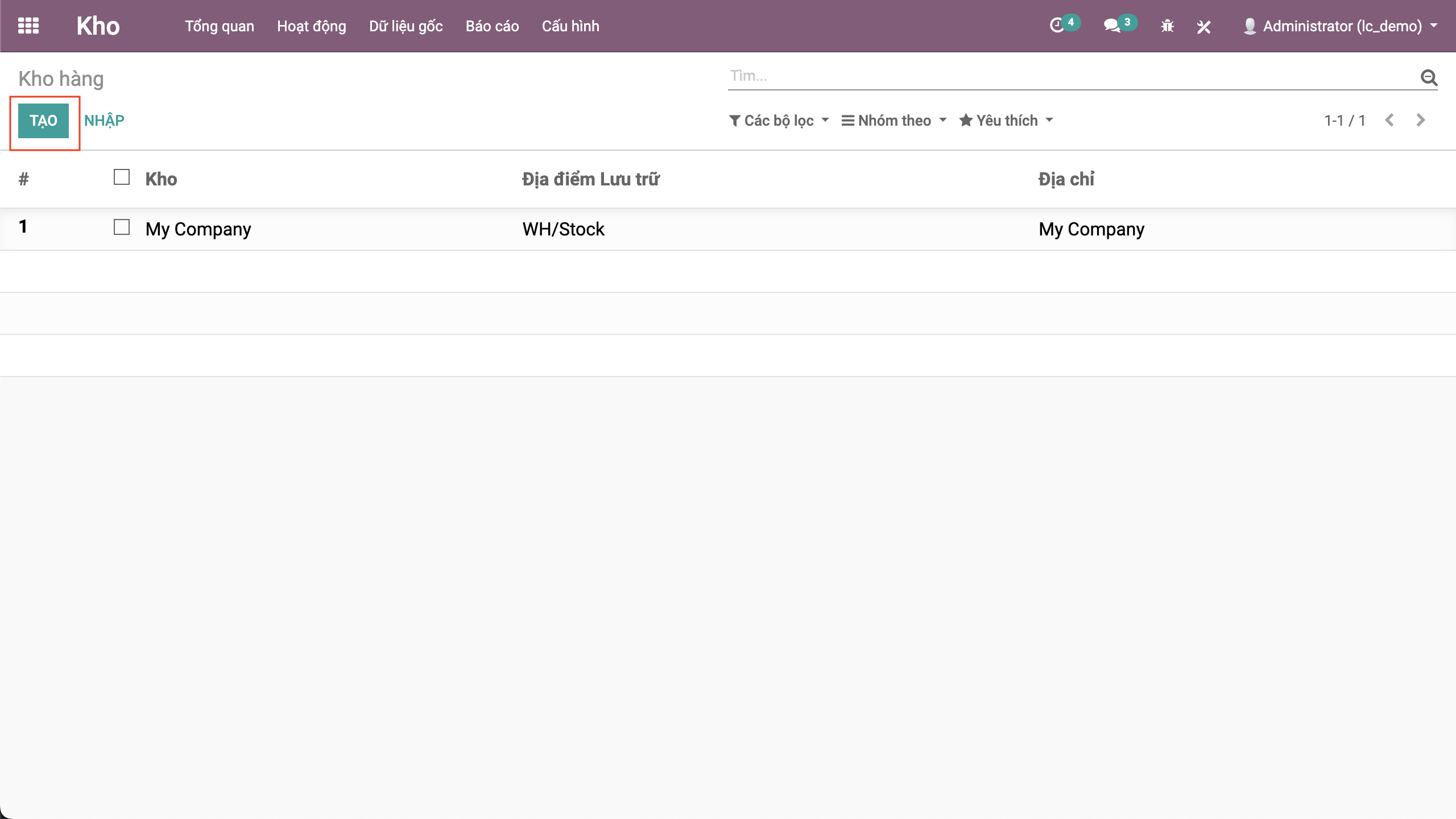Click the Tìm search input field

click(x=1069, y=76)
